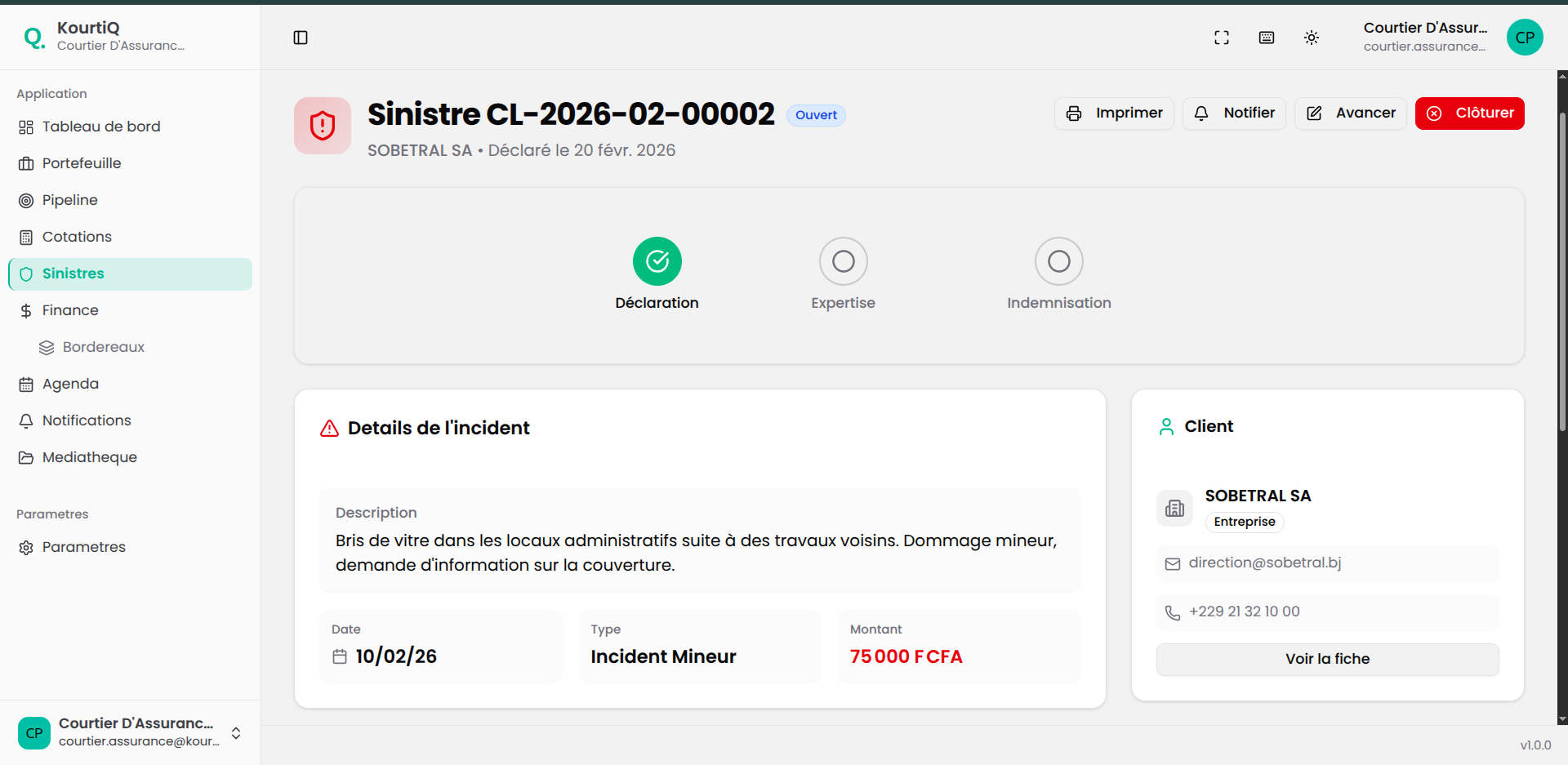Open the CP avatar account menu
Screen dimensions: 1568x765
1525,38
